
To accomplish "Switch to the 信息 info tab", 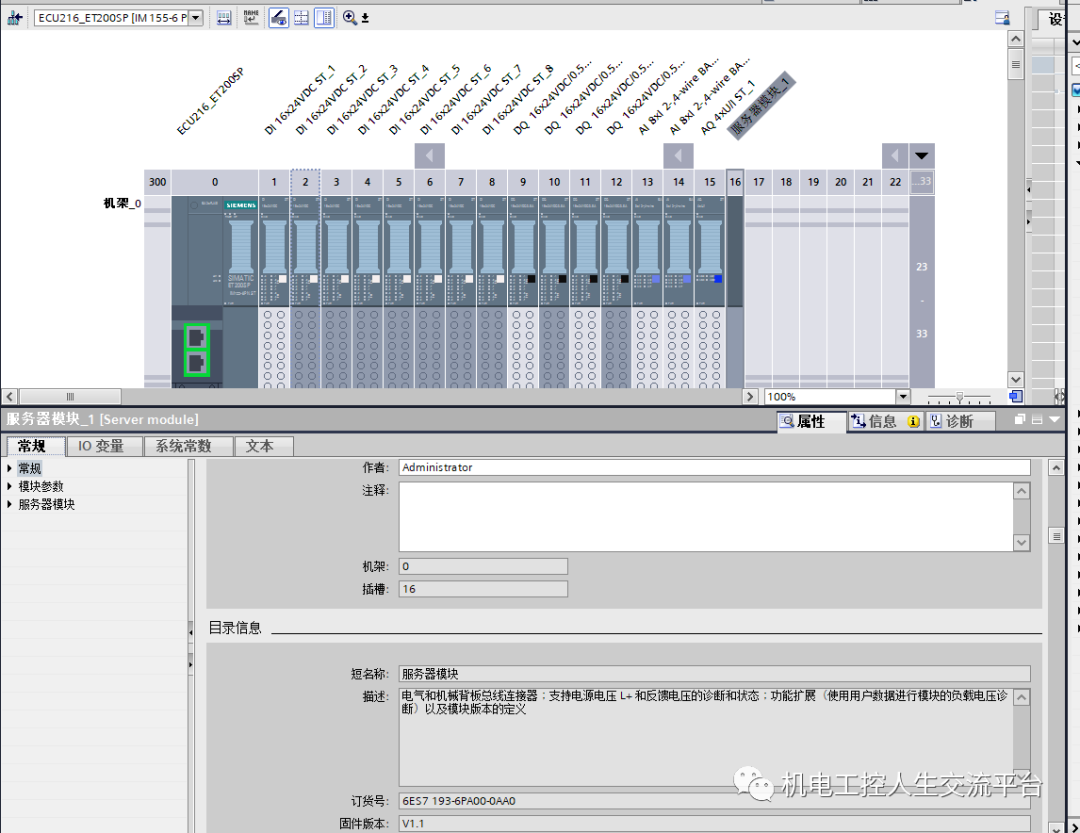I will click(885, 422).
